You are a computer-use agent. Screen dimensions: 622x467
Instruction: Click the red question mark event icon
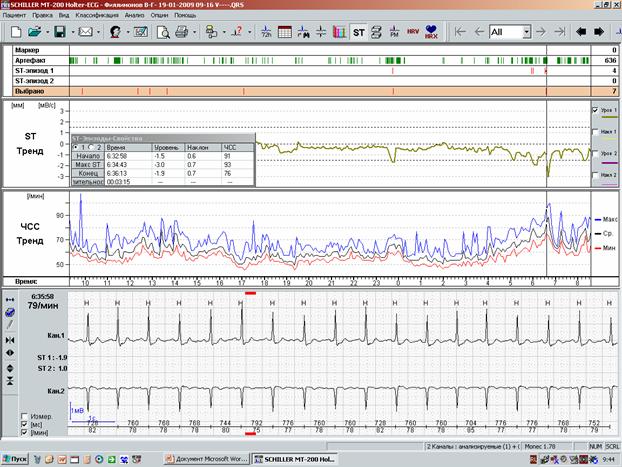point(236,32)
